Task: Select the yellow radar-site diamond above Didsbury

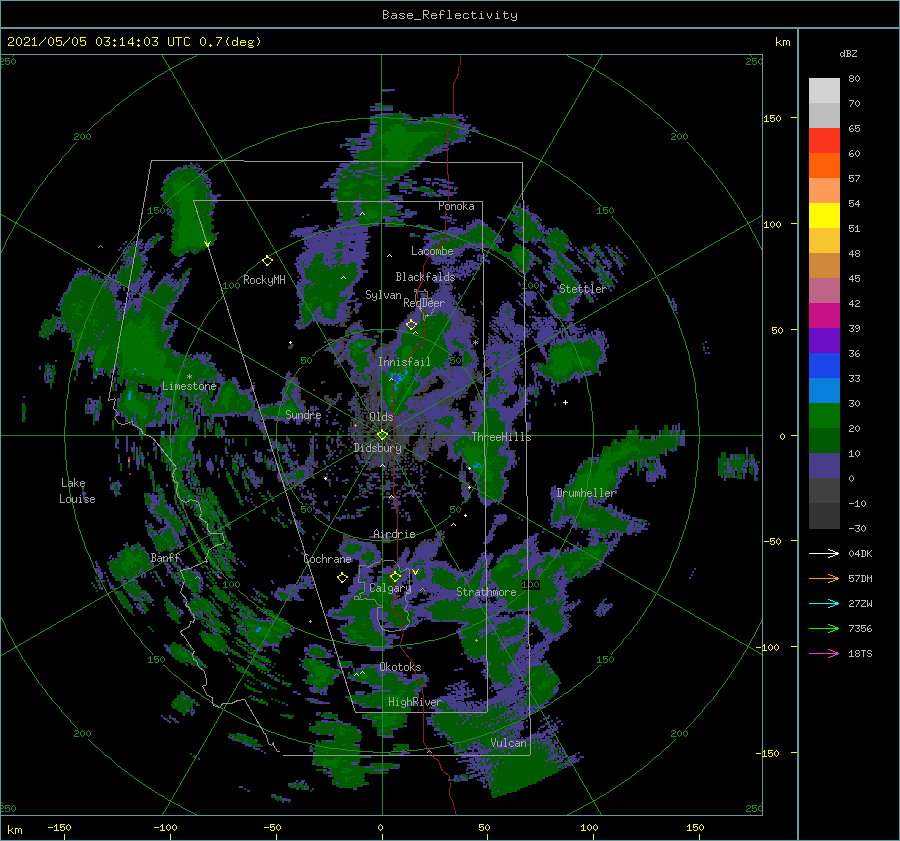Action: pyautogui.click(x=382, y=435)
